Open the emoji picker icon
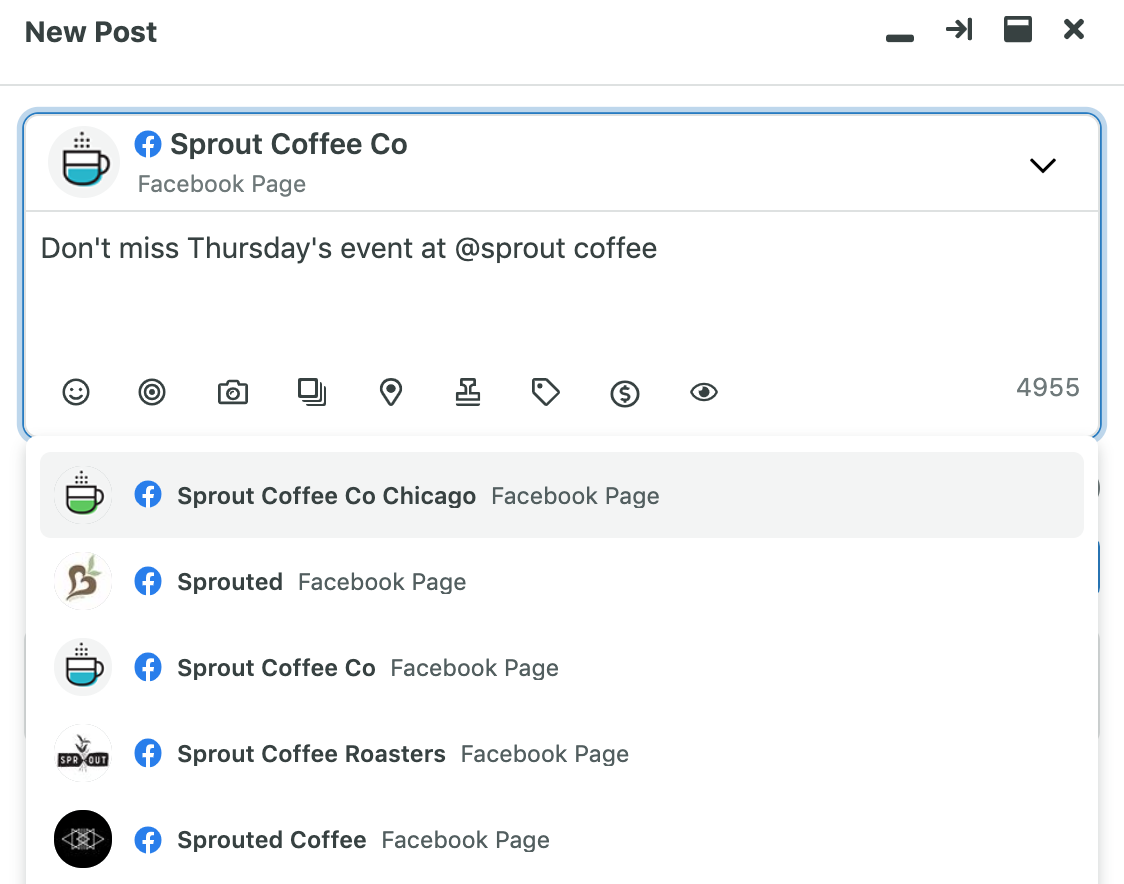Viewport: 1124px width, 884px height. pyautogui.click(x=76, y=392)
